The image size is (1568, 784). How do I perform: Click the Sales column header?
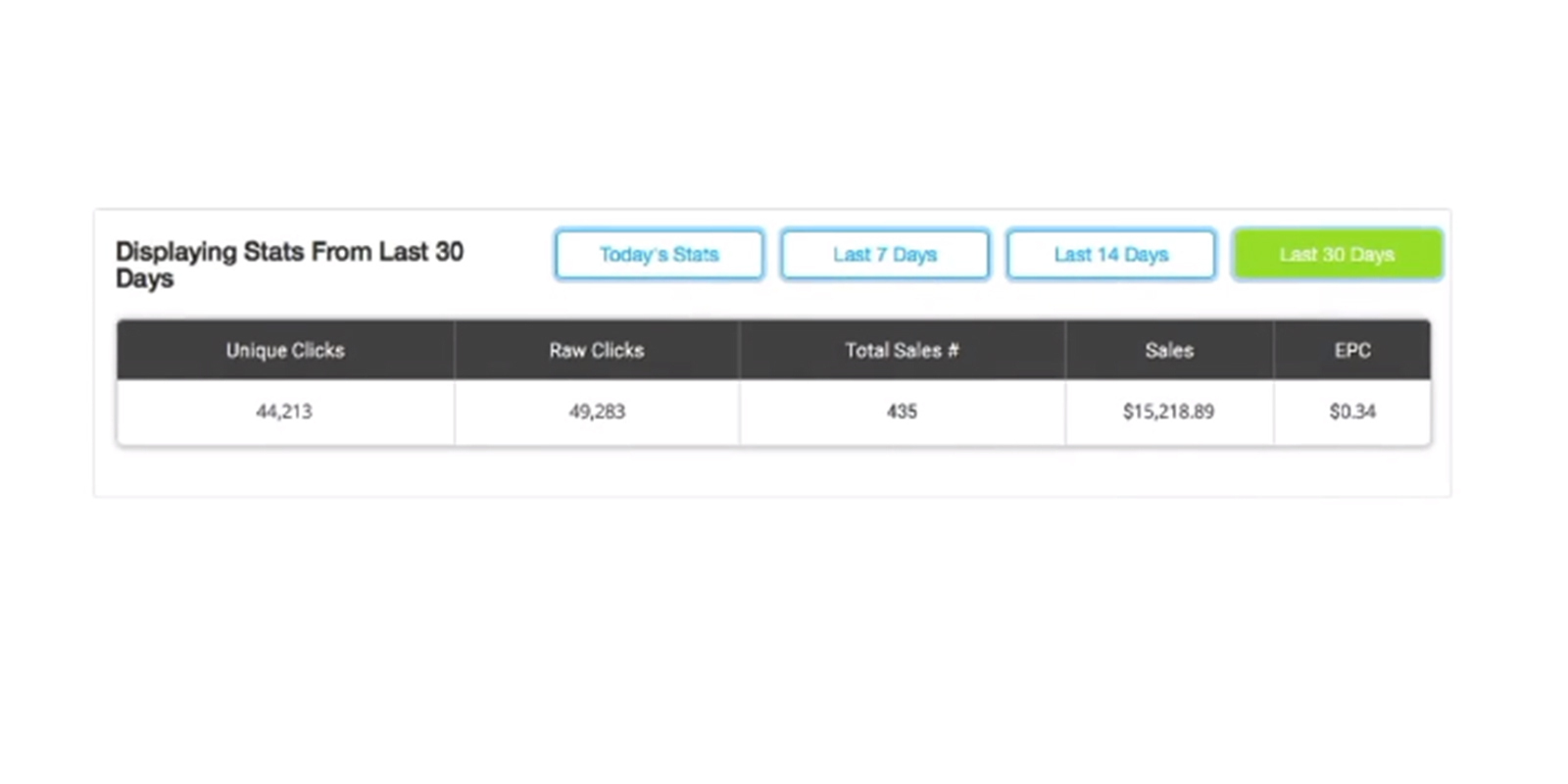pos(1169,350)
